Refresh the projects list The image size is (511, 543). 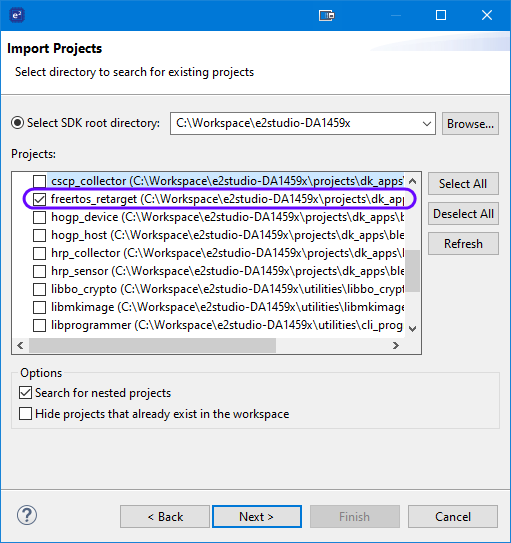tap(463, 244)
